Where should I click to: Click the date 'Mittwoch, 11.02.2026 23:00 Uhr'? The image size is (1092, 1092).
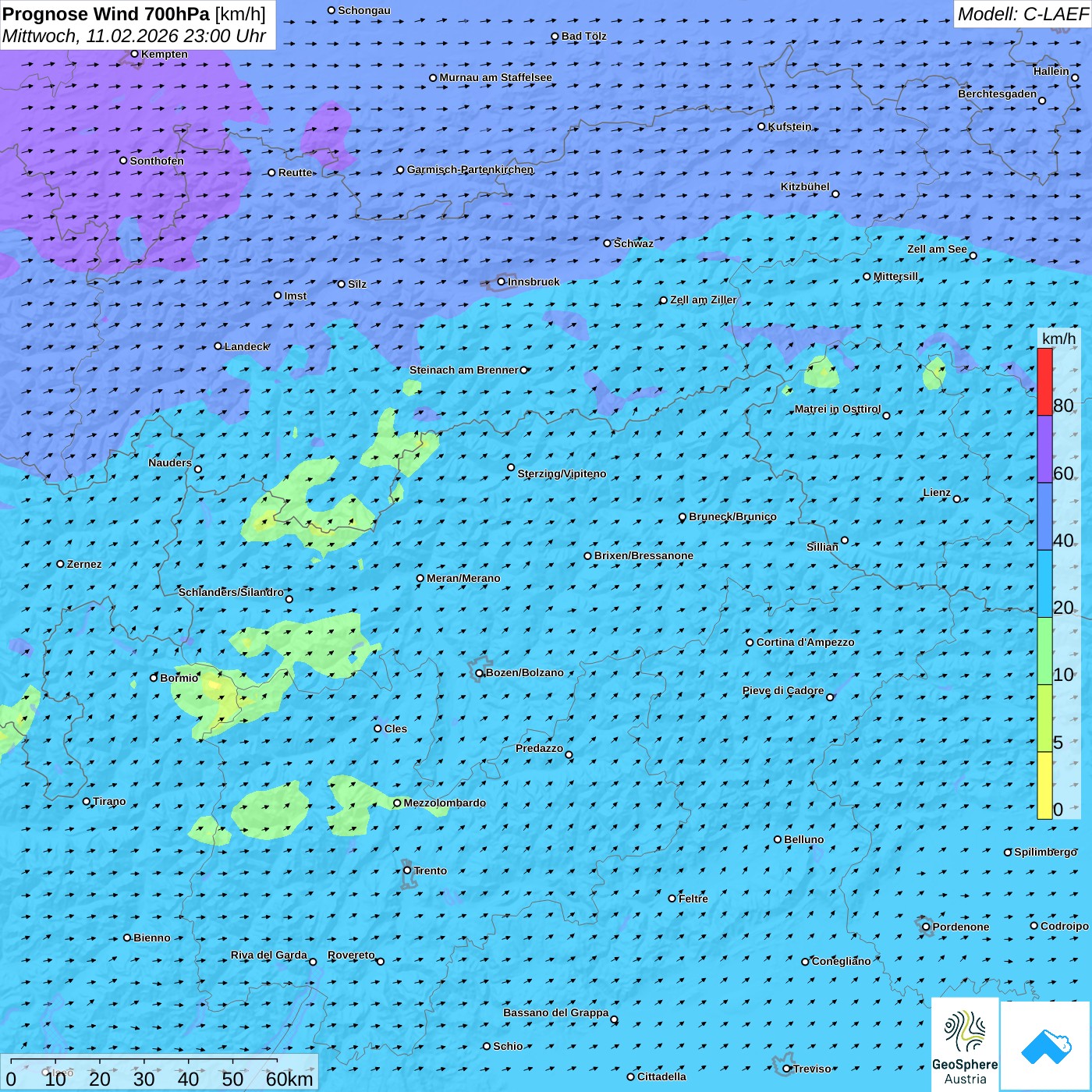[134, 36]
